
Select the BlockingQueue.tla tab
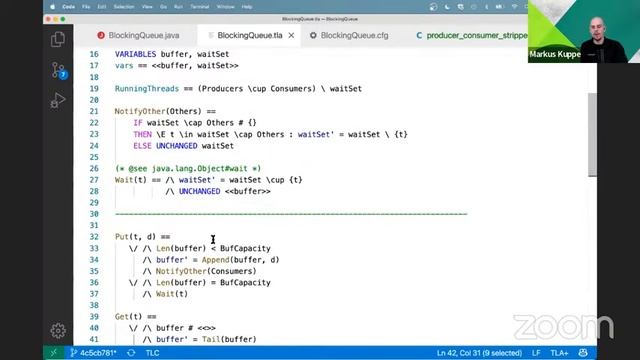(x=249, y=36)
